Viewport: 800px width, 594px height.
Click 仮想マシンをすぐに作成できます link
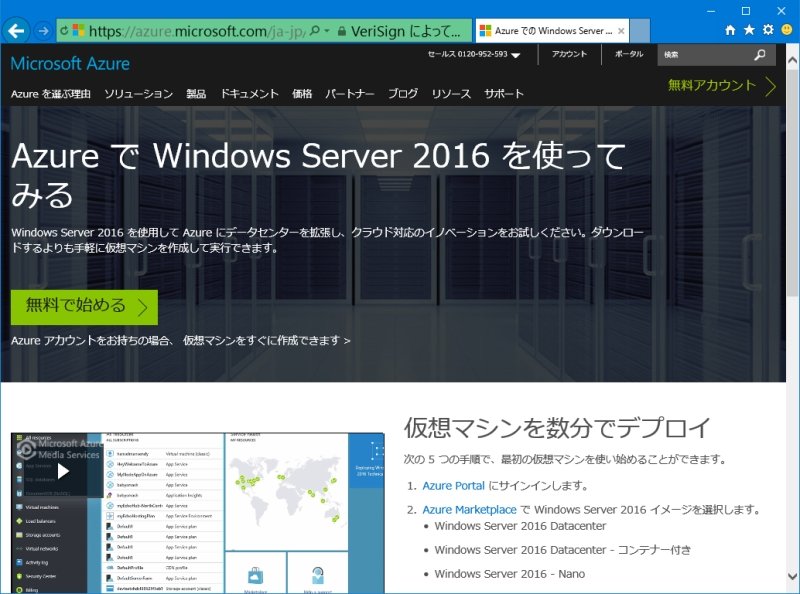[x=266, y=340]
